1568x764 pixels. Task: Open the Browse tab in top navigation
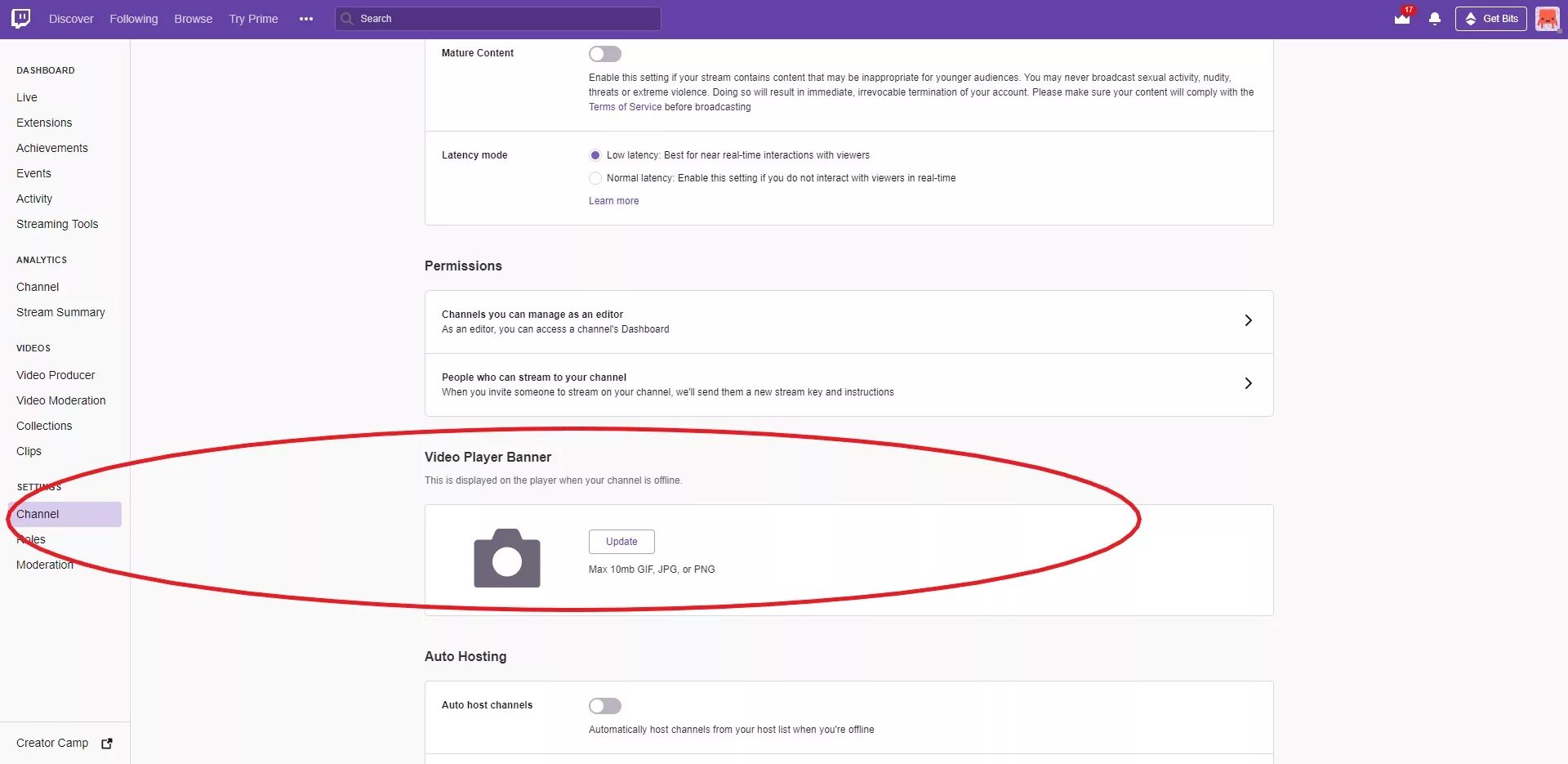tap(194, 19)
